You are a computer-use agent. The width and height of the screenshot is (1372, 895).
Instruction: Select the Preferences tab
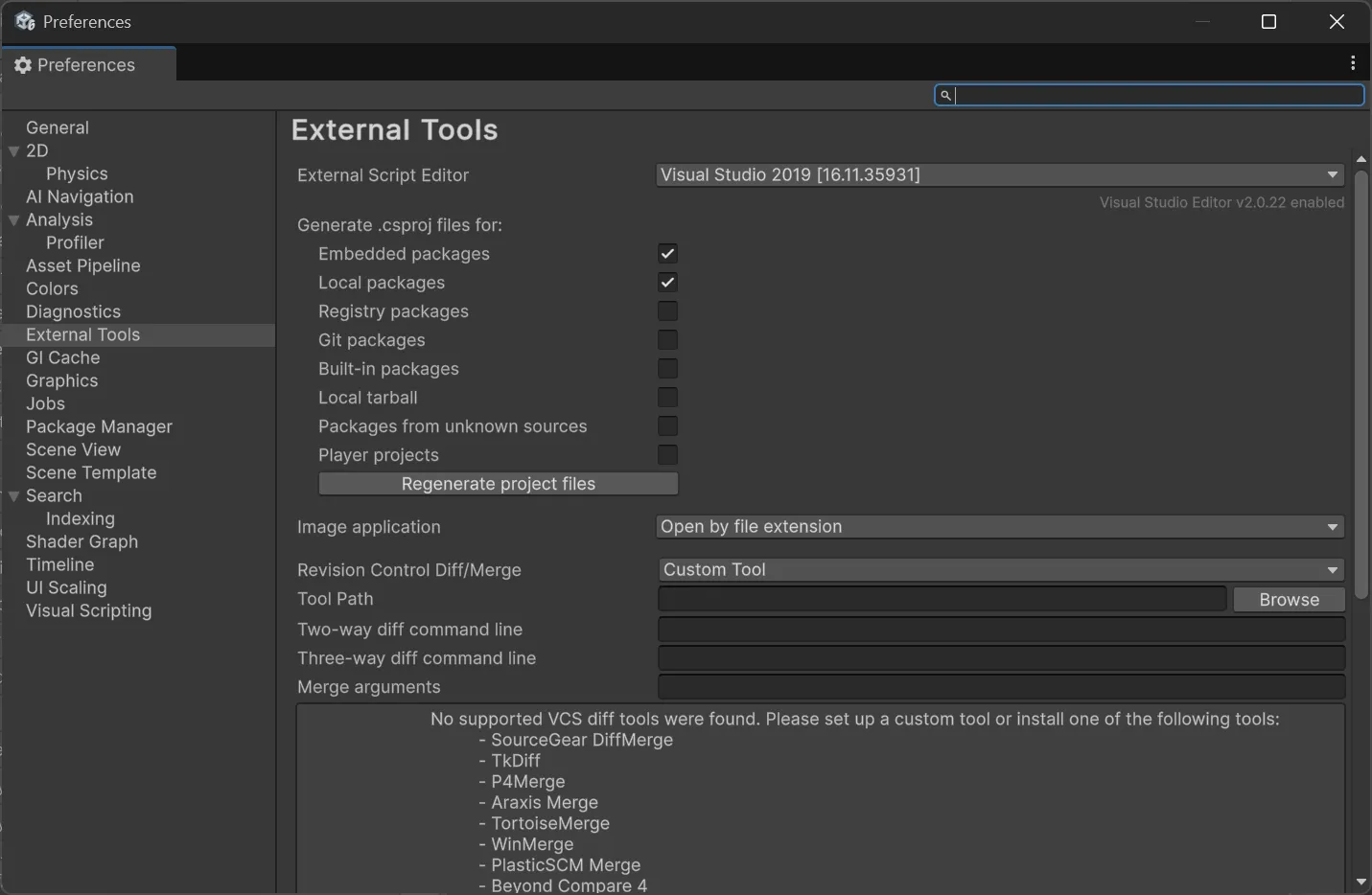89,64
